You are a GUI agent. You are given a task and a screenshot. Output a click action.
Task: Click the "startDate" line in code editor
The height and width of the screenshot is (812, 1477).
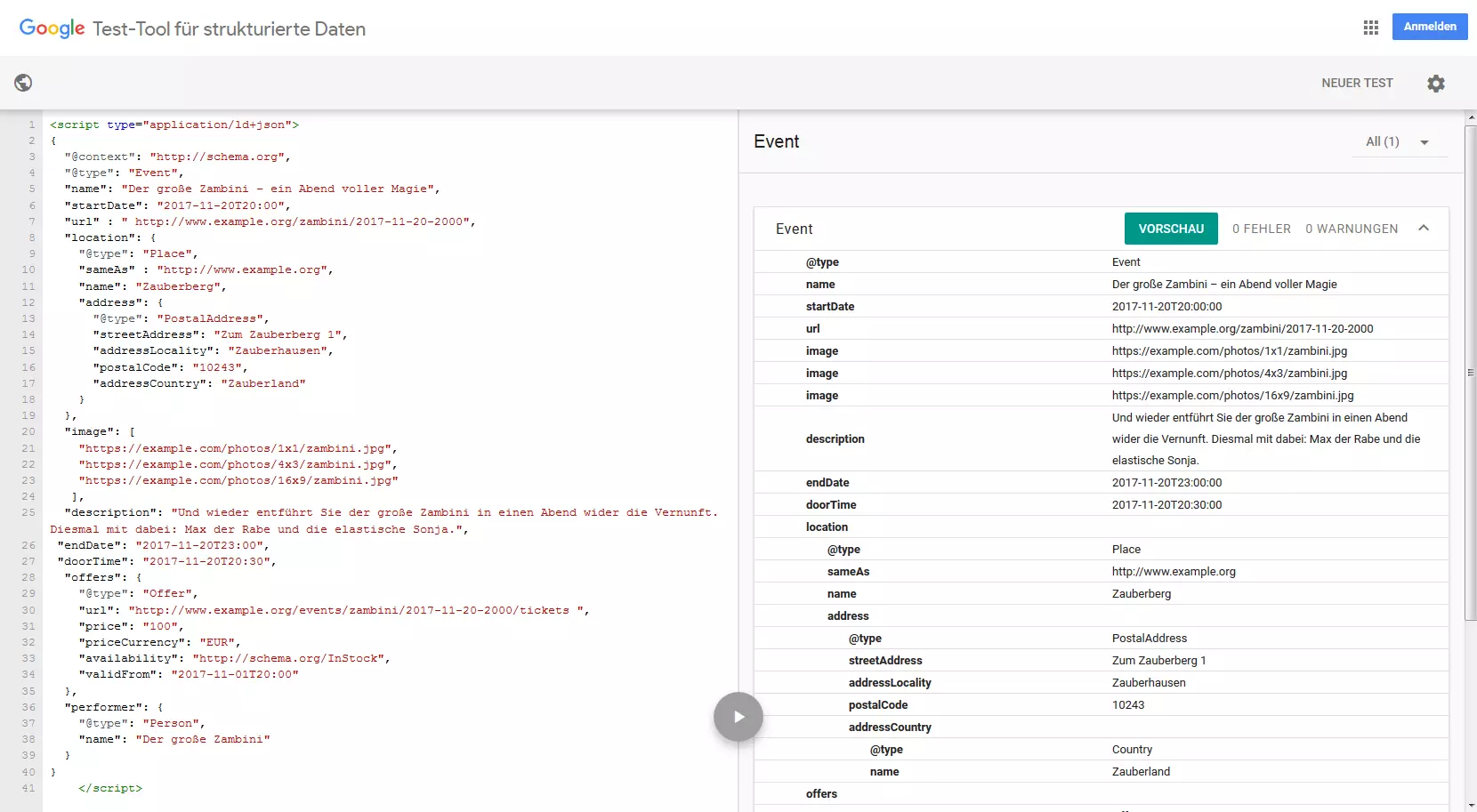pos(177,205)
